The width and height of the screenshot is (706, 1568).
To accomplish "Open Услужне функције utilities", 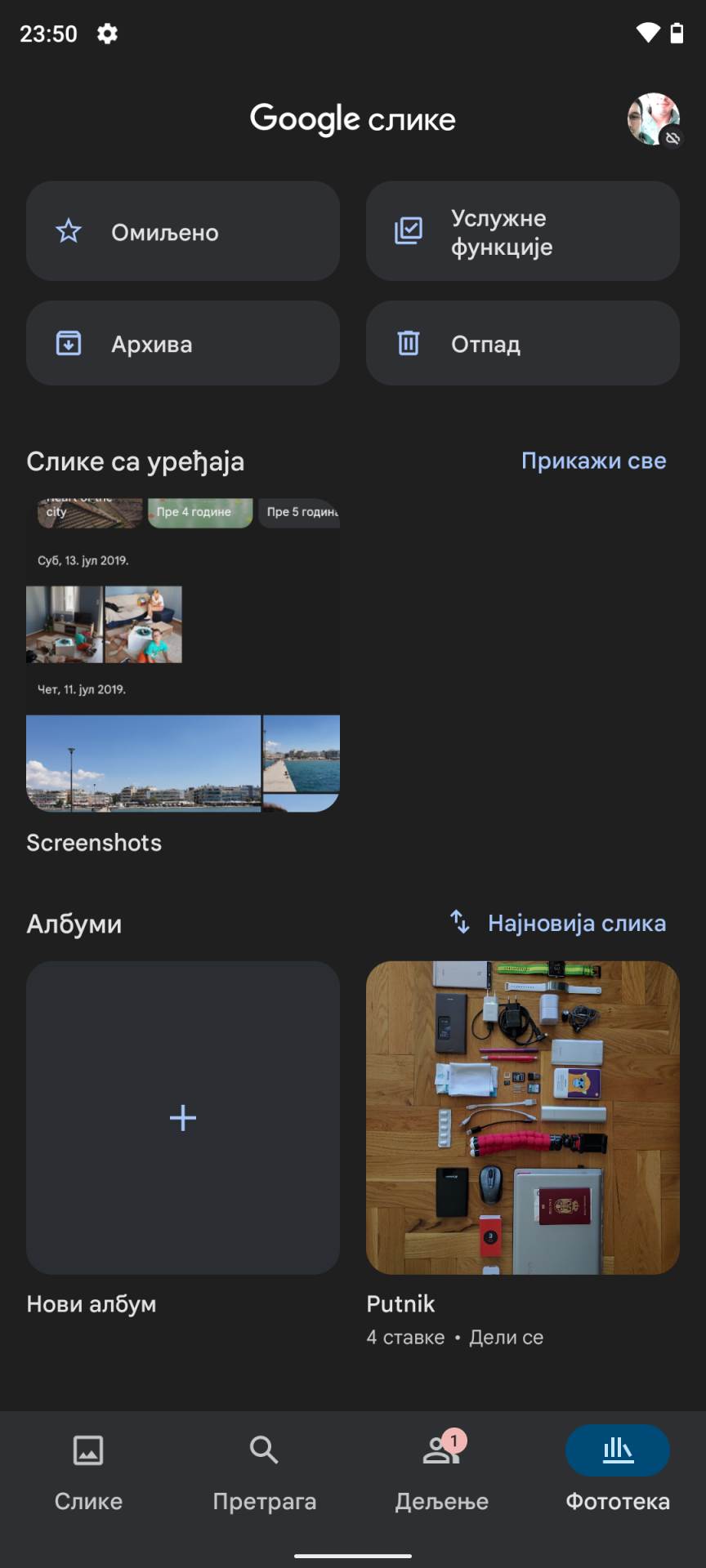I will [523, 231].
